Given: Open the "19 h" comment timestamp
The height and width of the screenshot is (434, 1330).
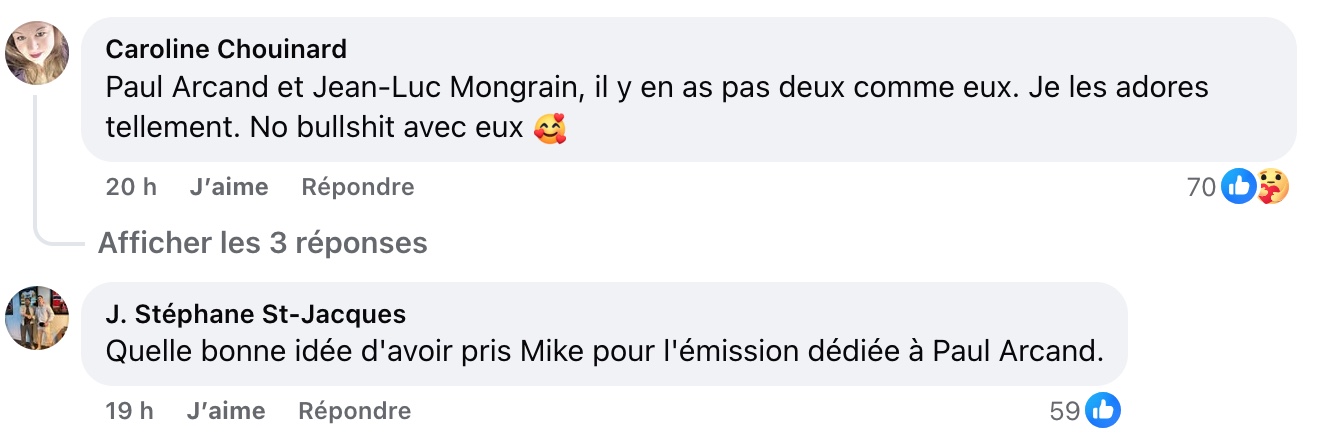Looking at the screenshot, I should [x=129, y=411].
